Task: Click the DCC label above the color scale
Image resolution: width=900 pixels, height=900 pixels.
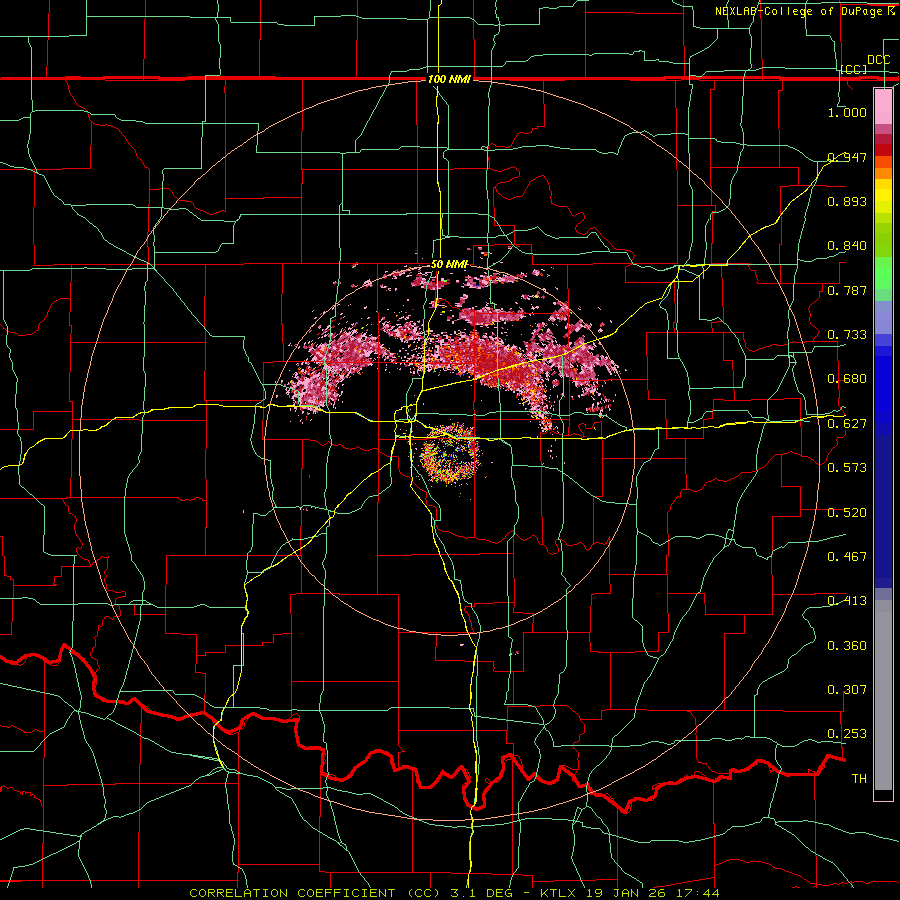Action: point(879,60)
